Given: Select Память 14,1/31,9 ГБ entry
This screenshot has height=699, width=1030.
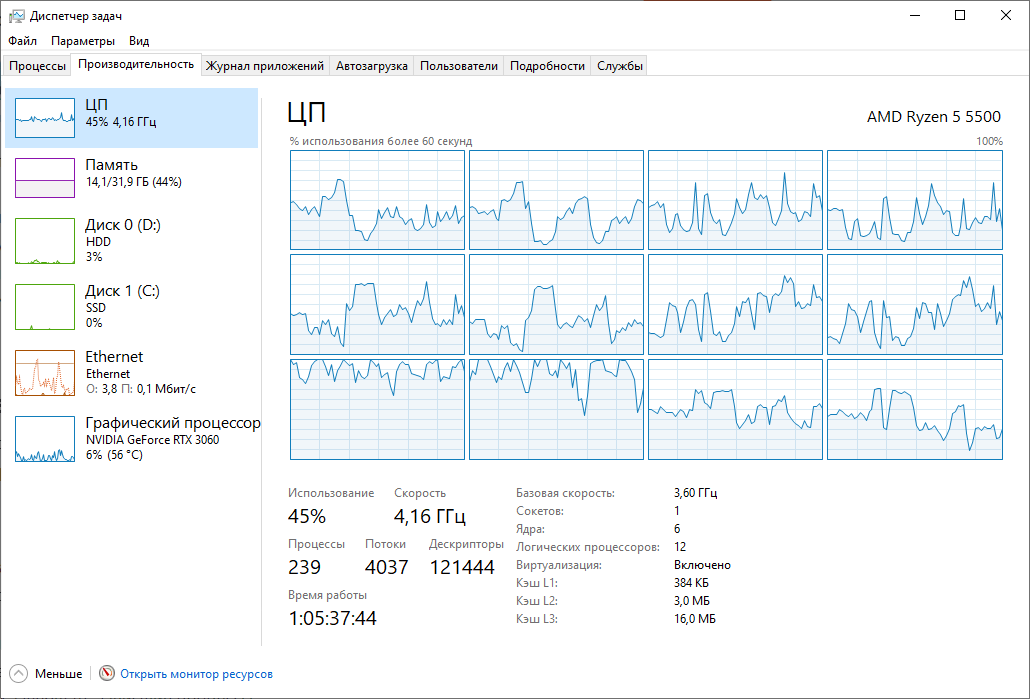Looking at the screenshot, I should click(x=131, y=178).
